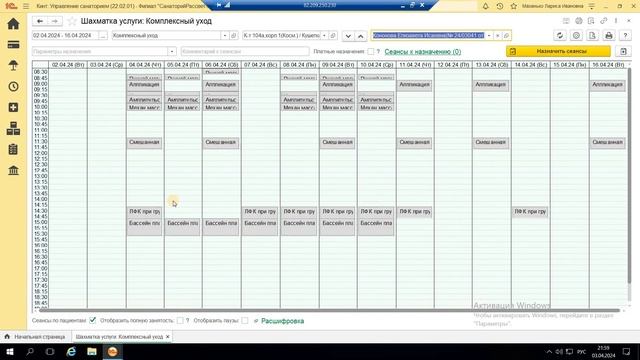Image resolution: width=640 pixels, height=360 pixels.
Task: Open date period picker ellipsis button
Action: coord(103,36)
